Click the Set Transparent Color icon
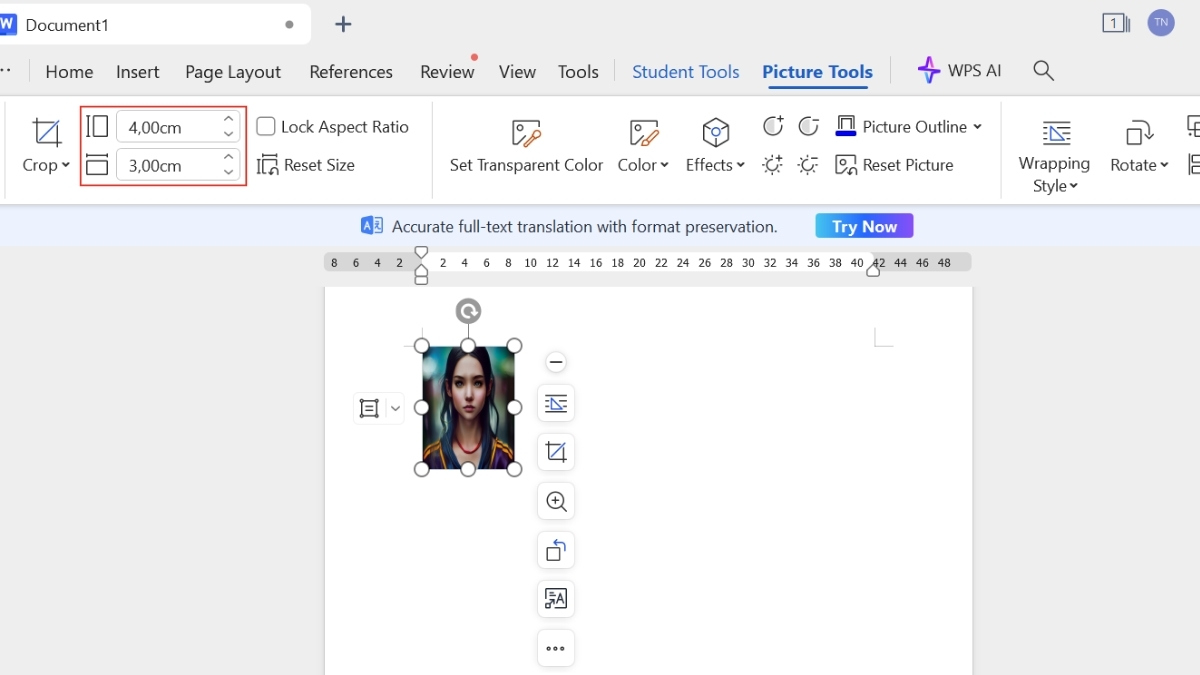 pyautogui.click(x=526, y=133)
